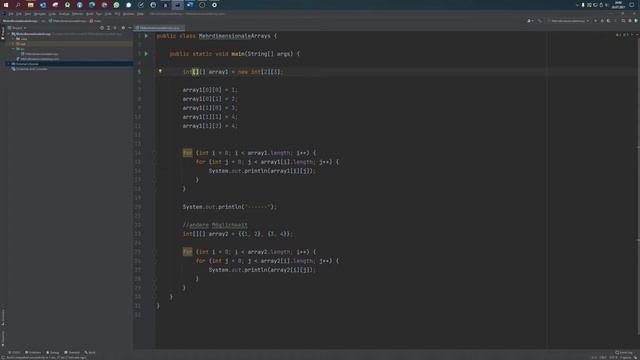Expand the .idea folder node
Screen dimensions: 640x360
coord(13,39)
